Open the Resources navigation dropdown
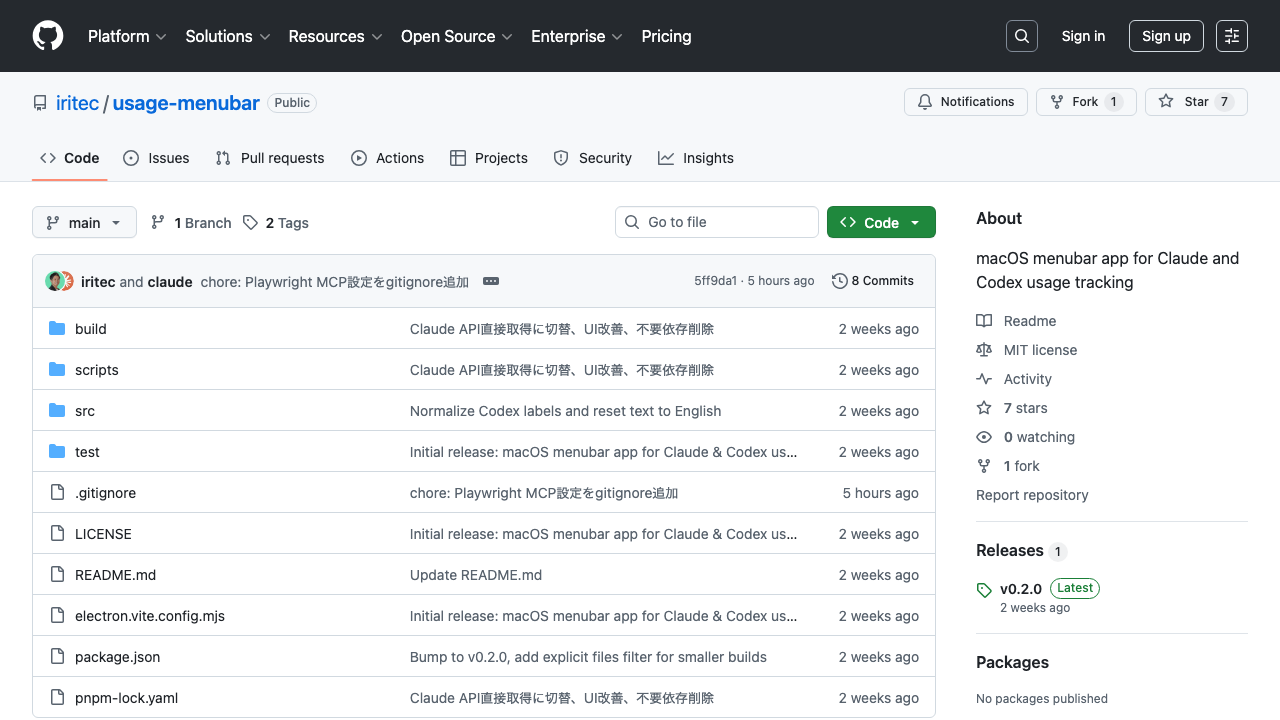Image resolution: width=1280 pixels, height=720 pixels. pyautogui.click(x=334, y=36)
